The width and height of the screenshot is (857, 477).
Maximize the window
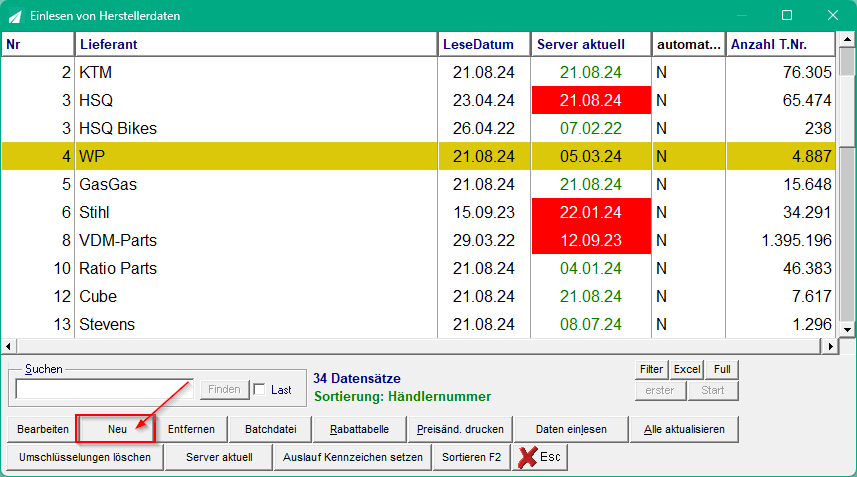click(787, 15)
